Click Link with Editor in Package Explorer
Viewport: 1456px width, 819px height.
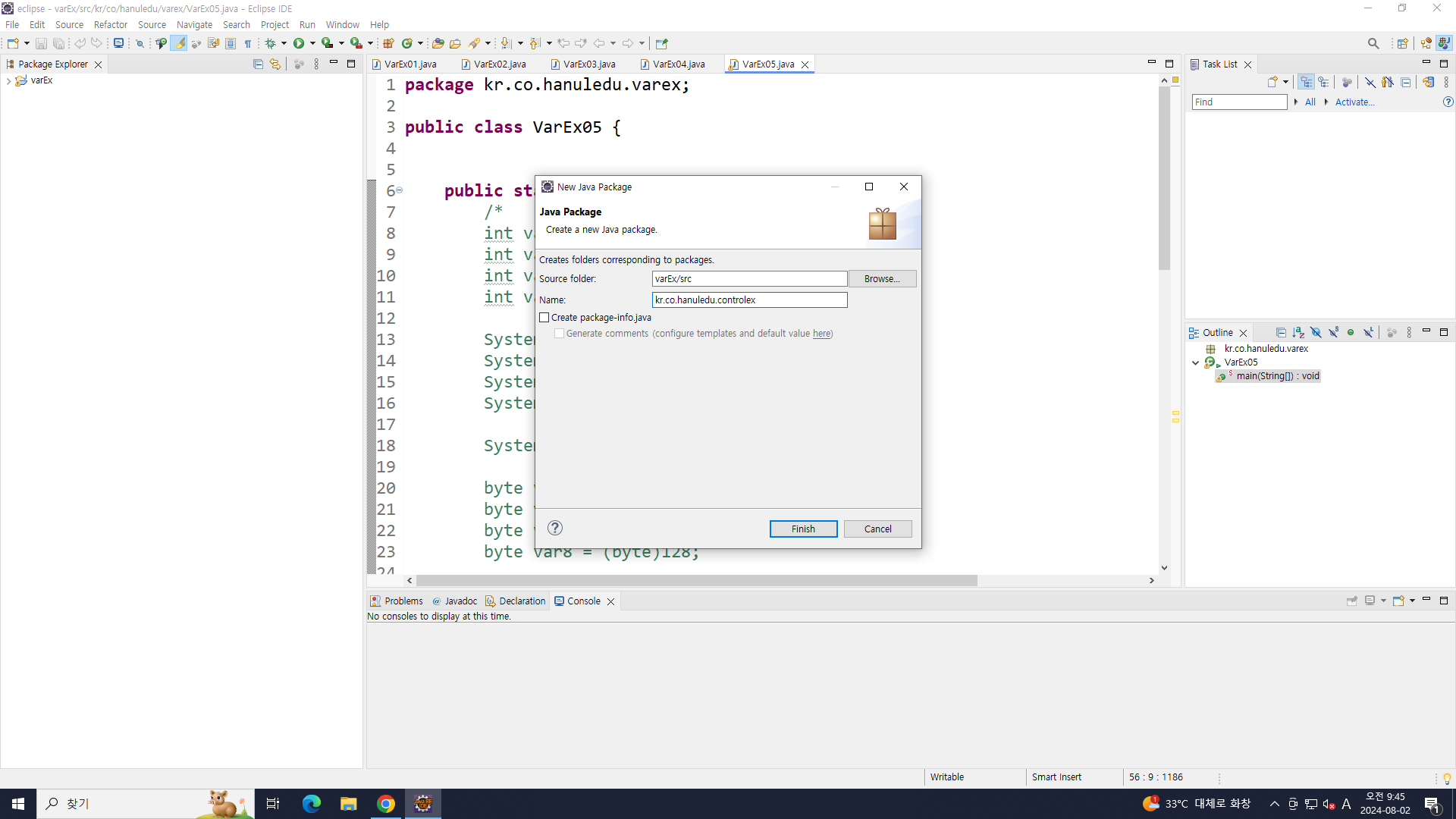275,64
